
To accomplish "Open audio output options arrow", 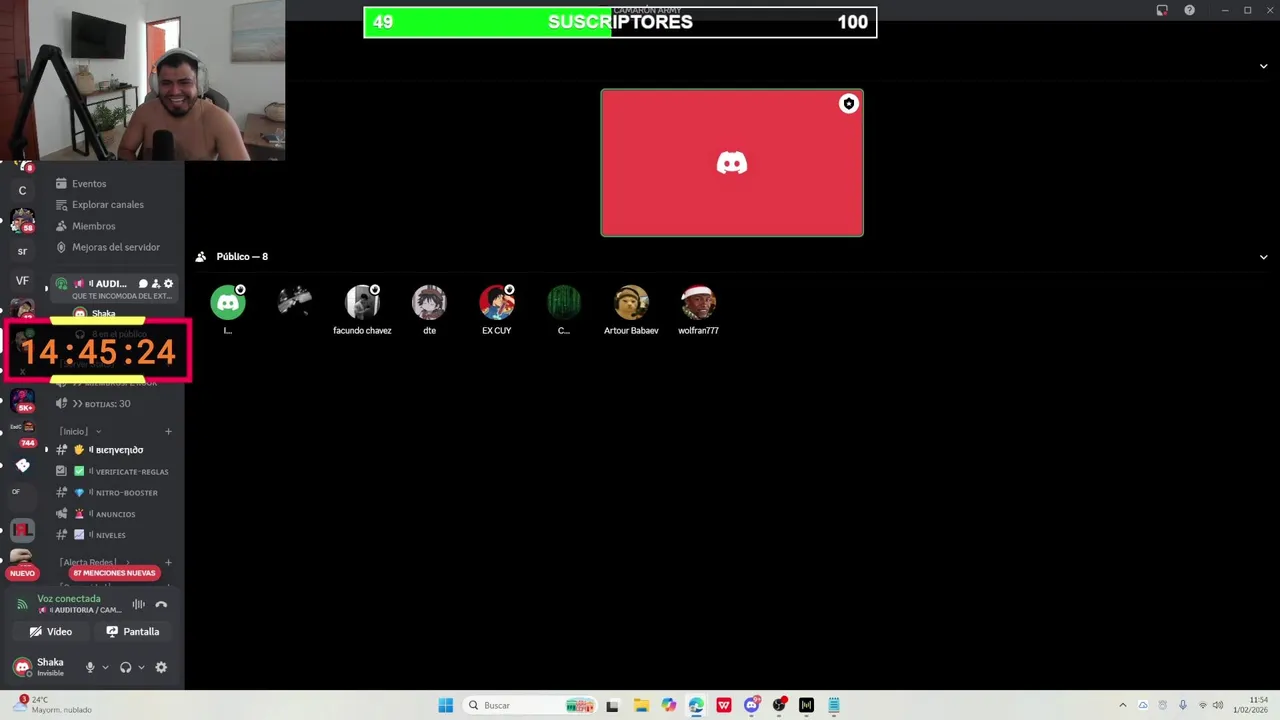I will [141, 667].
